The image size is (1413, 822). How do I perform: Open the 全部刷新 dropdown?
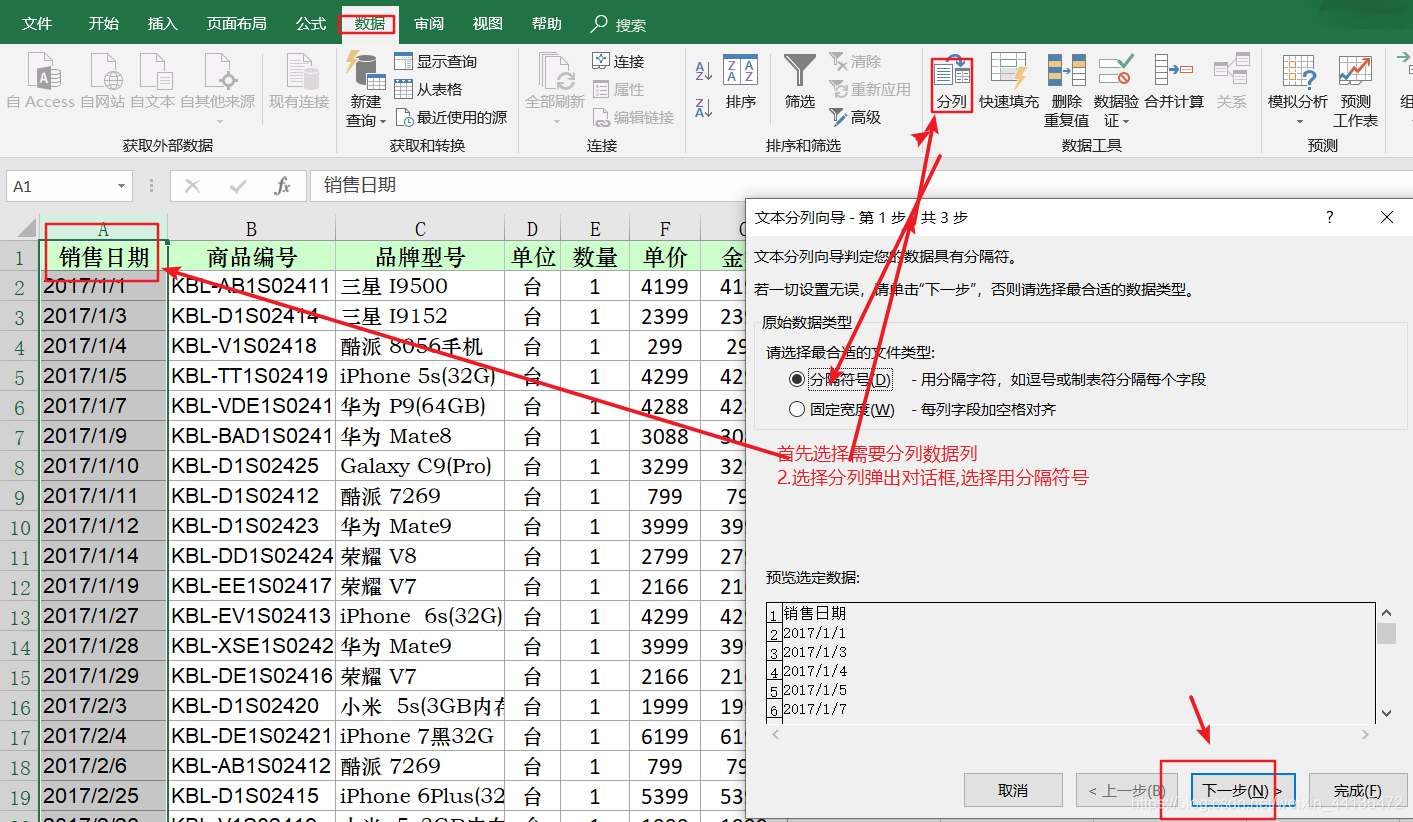click(555, 90)
